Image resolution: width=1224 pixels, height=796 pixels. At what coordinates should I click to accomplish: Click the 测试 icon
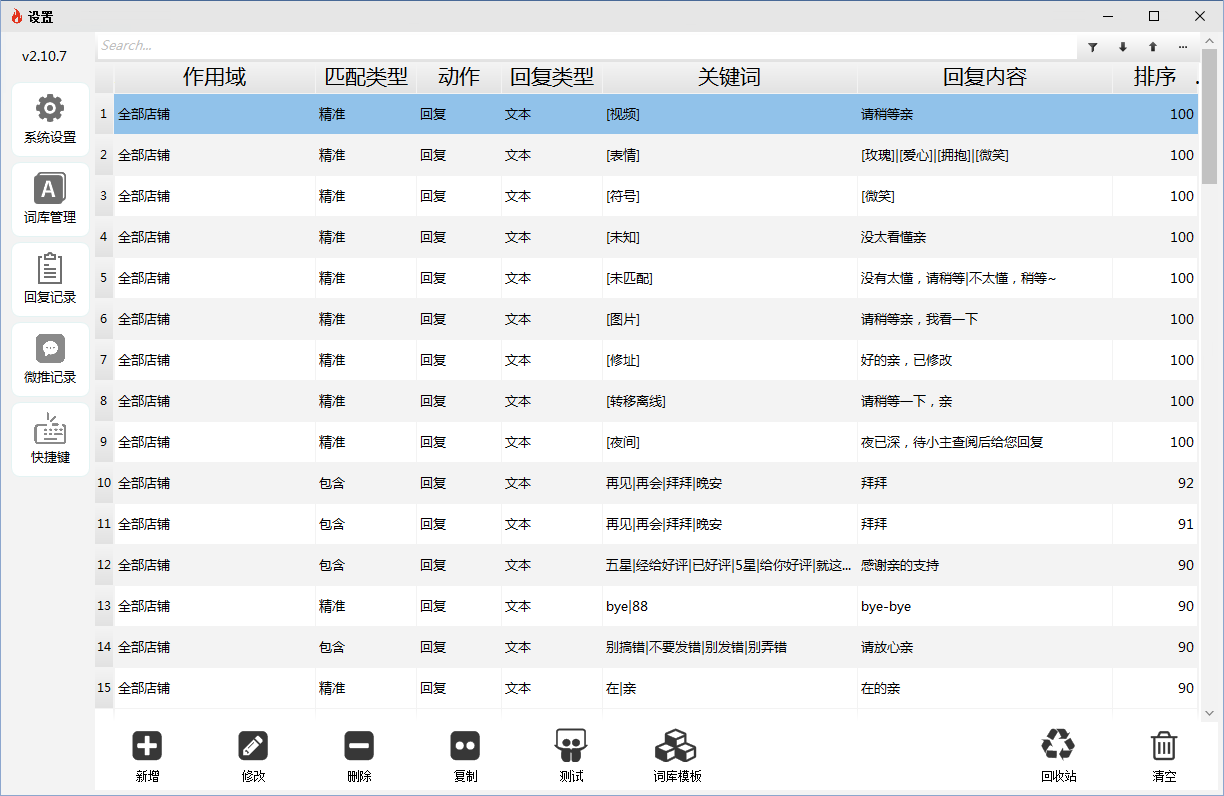571,745
